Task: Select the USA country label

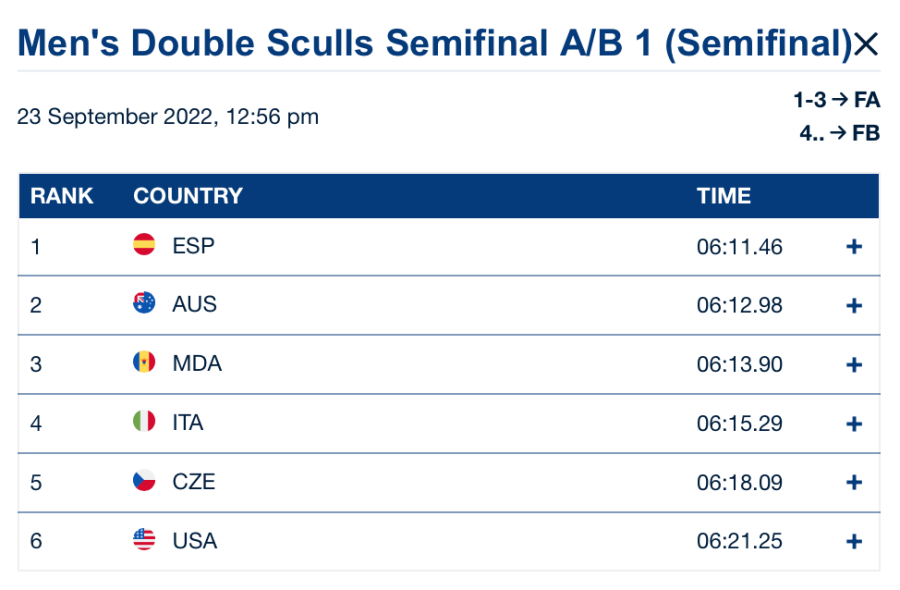Action: click(194, 541)
